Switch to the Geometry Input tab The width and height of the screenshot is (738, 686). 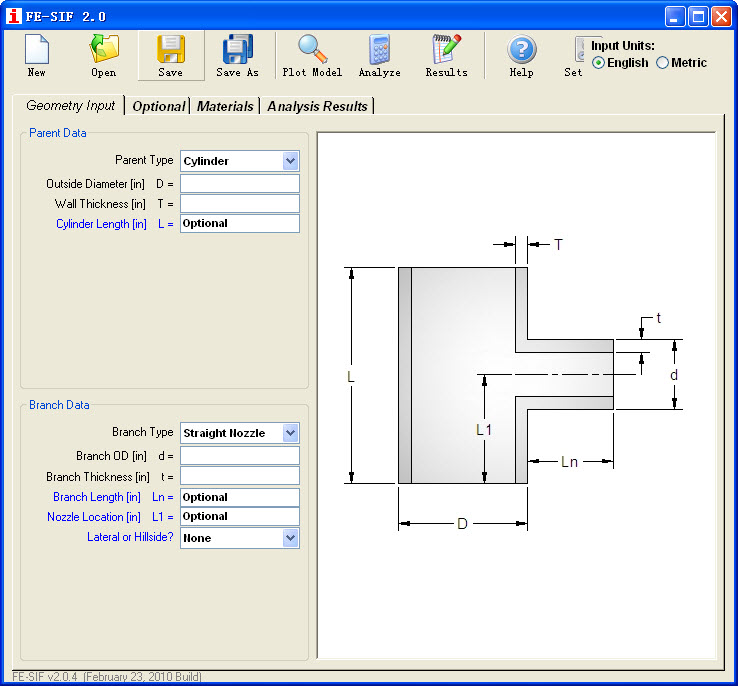(70, 105)
